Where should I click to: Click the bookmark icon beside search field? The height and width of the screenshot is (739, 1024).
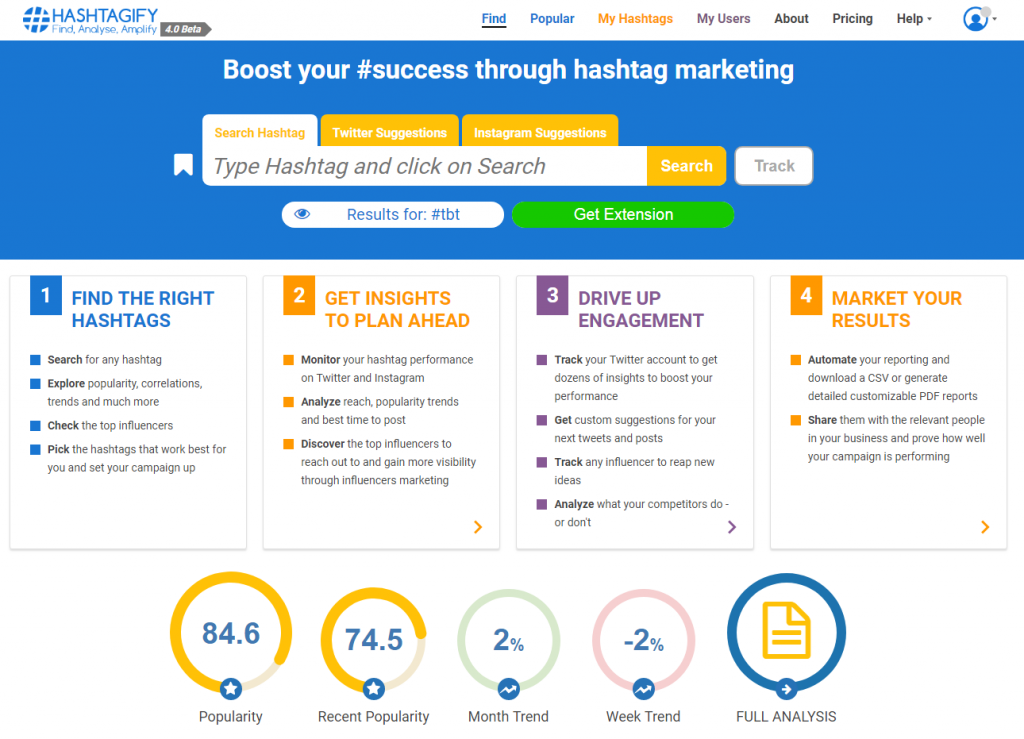point(183,165)
